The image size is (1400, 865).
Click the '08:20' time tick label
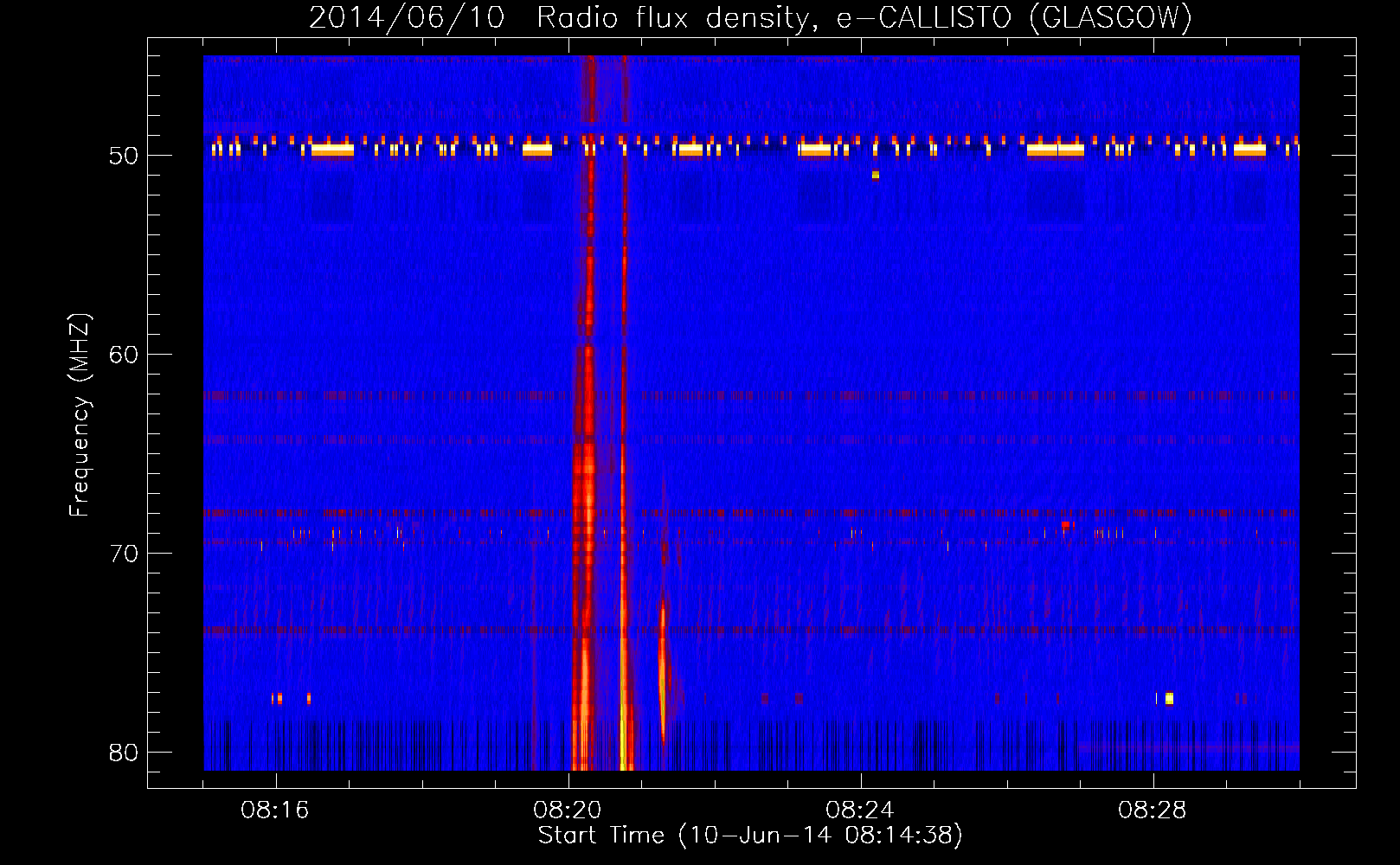(568, 811)
